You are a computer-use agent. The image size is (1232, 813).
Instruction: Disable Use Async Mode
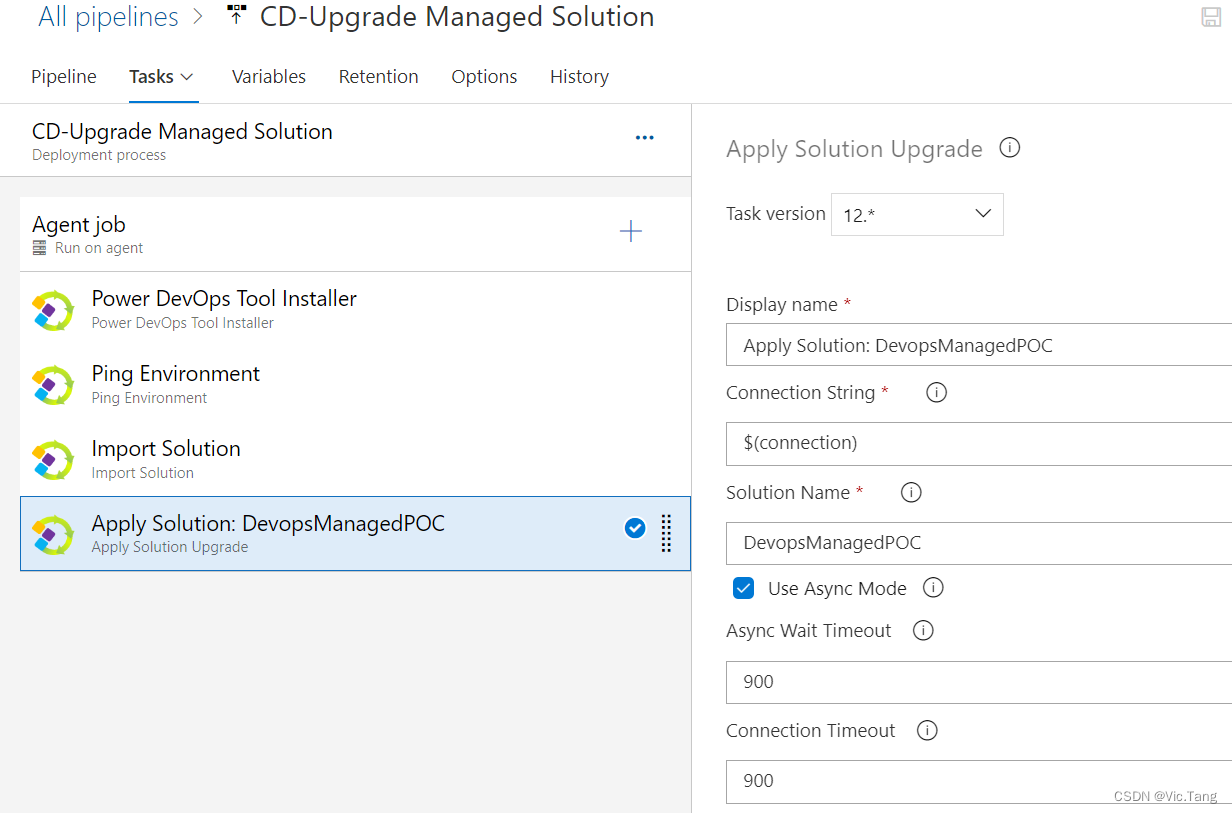pos(743,588)
